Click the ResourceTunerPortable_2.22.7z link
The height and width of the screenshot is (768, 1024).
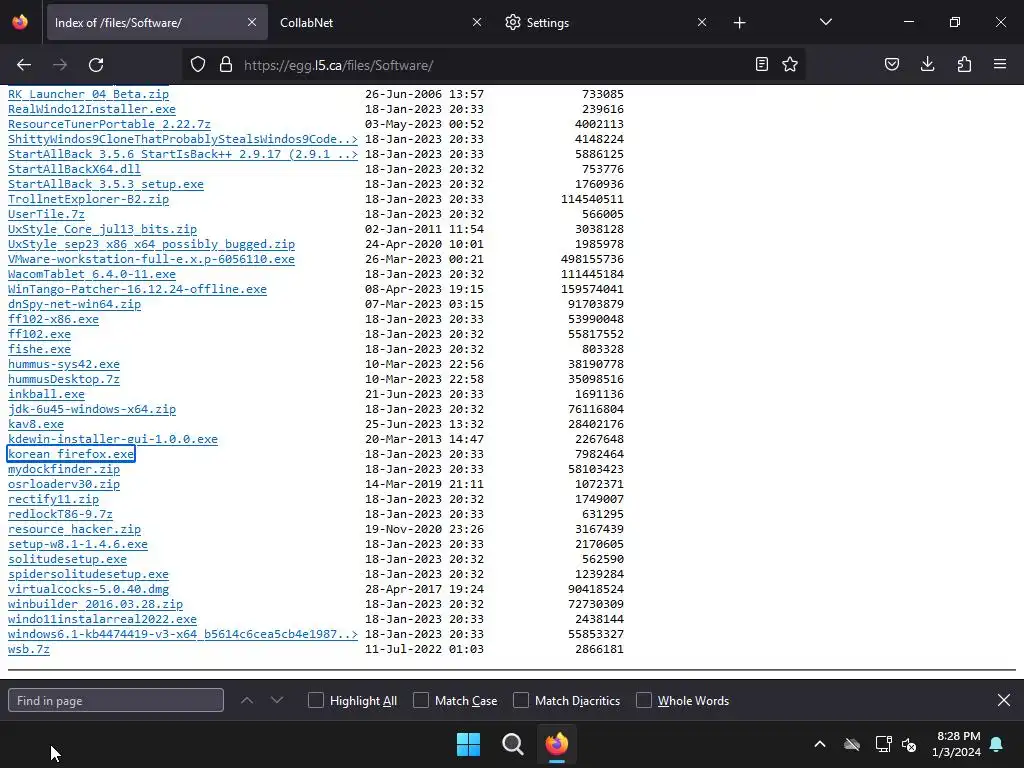coord(109,124)
